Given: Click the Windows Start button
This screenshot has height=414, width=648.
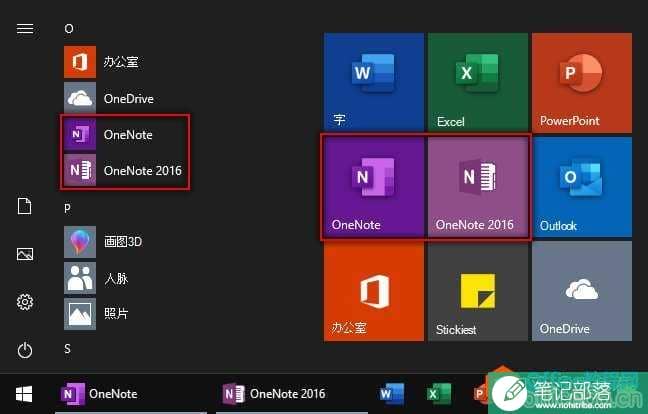Looking at the screenshot, I should 24,394.
